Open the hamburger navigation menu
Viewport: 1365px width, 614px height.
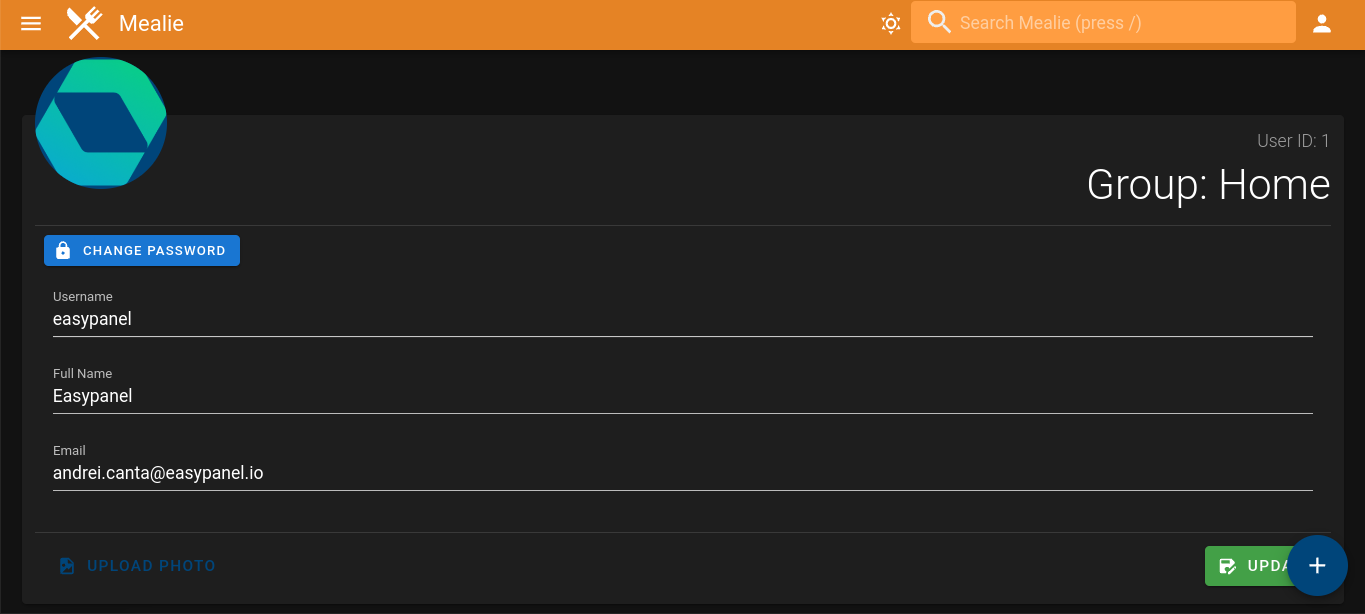tap(31, 23)
